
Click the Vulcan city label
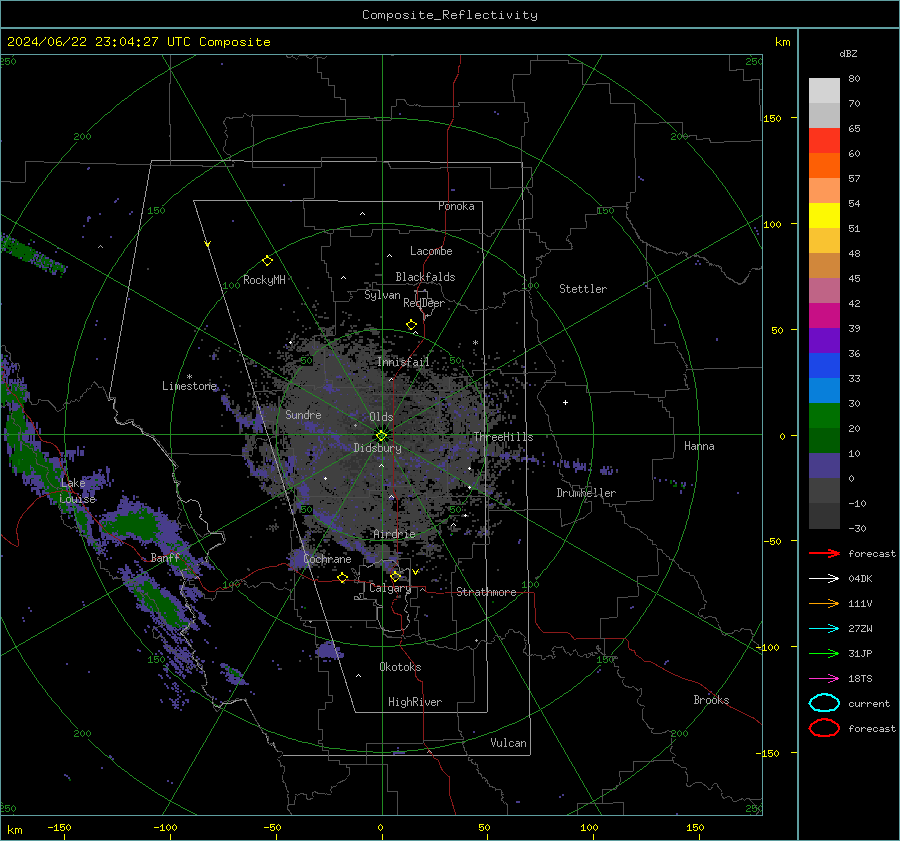pyautogui.click(x=508, y=743)
